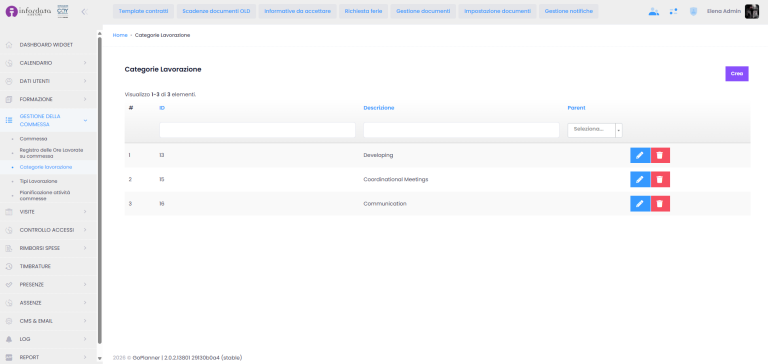Open Pianificazione attività commesse item
The width and height of the screenshot is (768, 364).
(45, 195)
